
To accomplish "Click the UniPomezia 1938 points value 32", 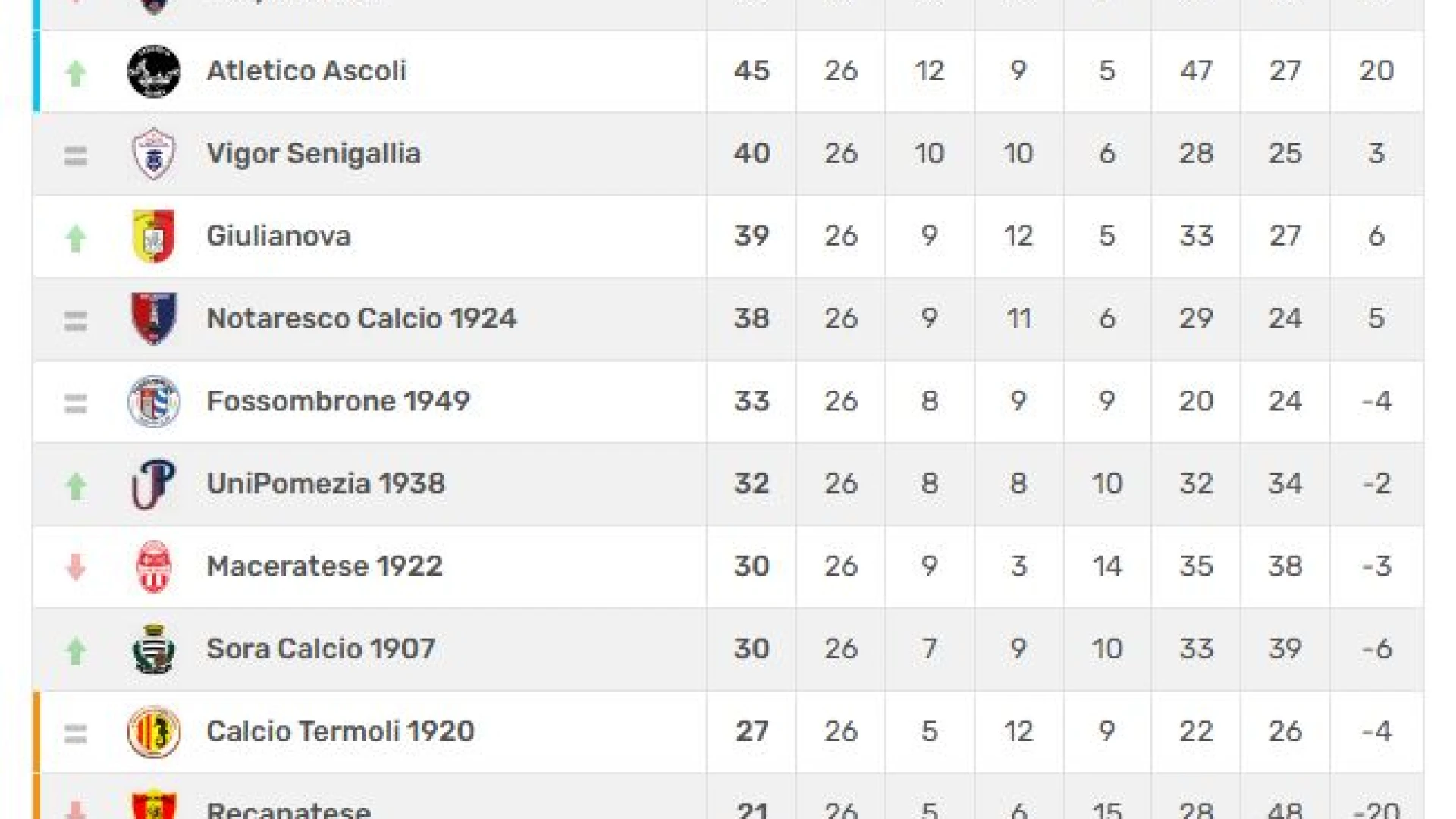I will click(752, 484).
